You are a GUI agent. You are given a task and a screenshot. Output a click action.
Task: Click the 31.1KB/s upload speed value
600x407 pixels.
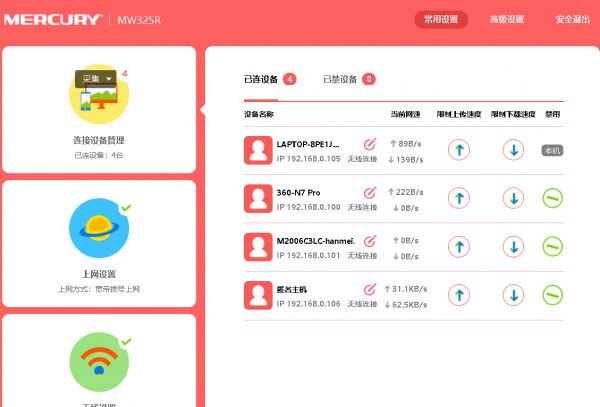[409, 289]
